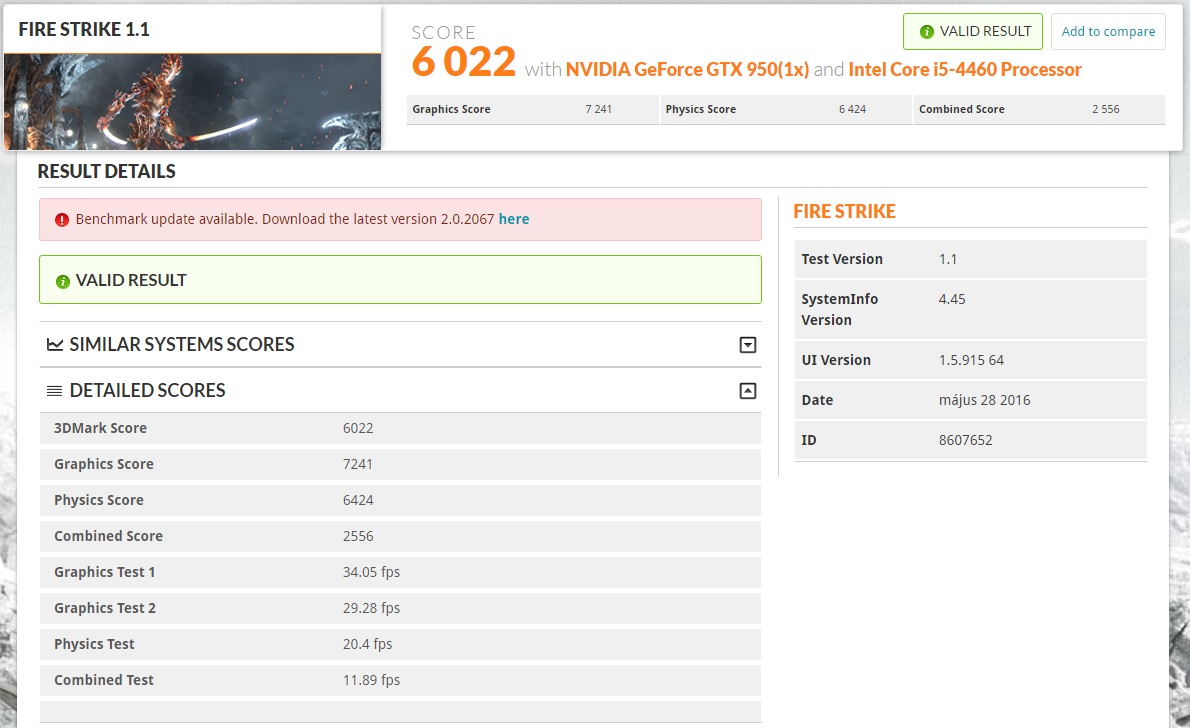
Task: Click the green info icon in VALID RESULT button
Action: (926, 32)
